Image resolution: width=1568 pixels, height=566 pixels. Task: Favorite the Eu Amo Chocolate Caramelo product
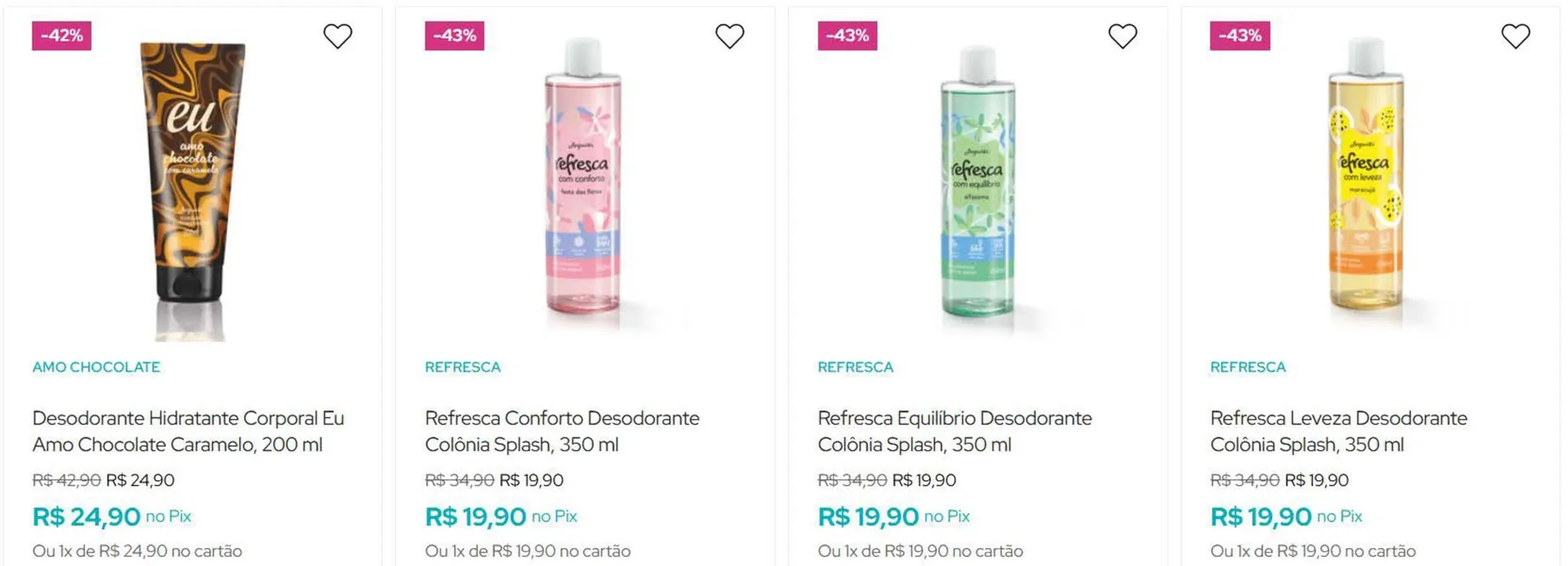tap(337, 36)
